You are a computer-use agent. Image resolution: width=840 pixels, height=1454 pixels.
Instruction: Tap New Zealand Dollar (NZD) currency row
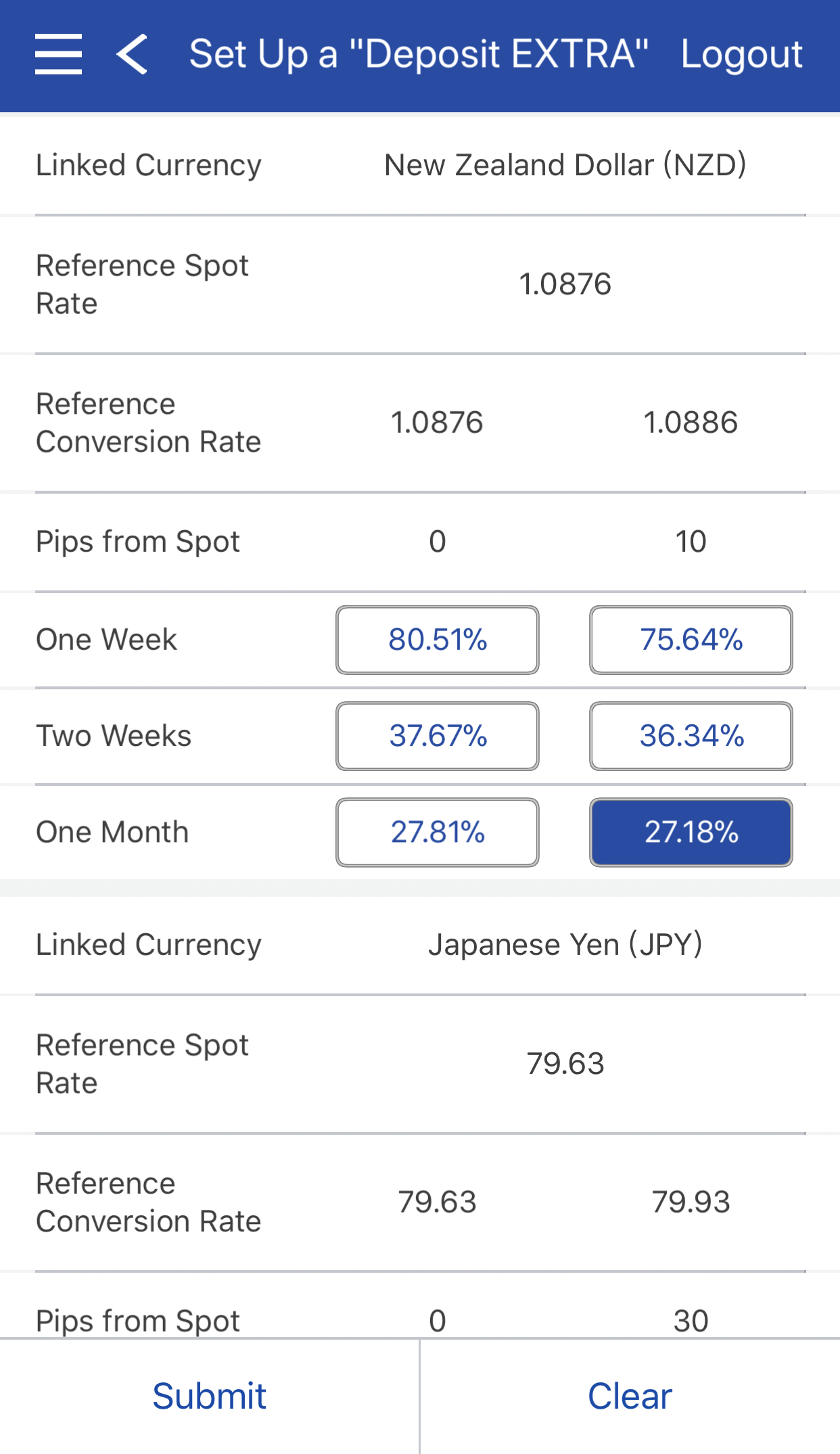(565, 165)
